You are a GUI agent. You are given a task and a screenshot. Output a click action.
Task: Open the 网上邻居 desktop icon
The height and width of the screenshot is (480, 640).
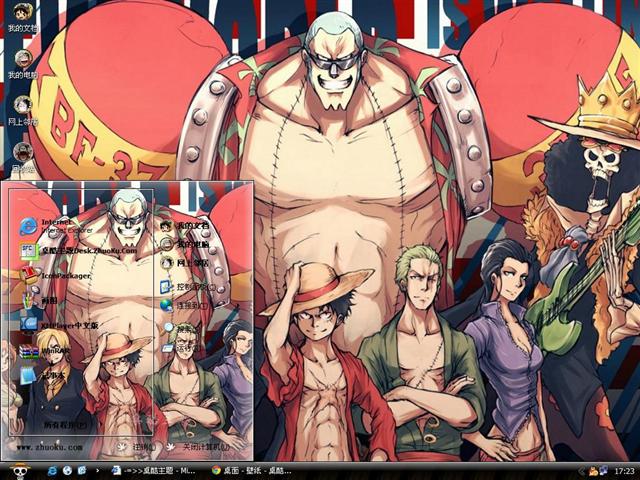tap(23, 111)
